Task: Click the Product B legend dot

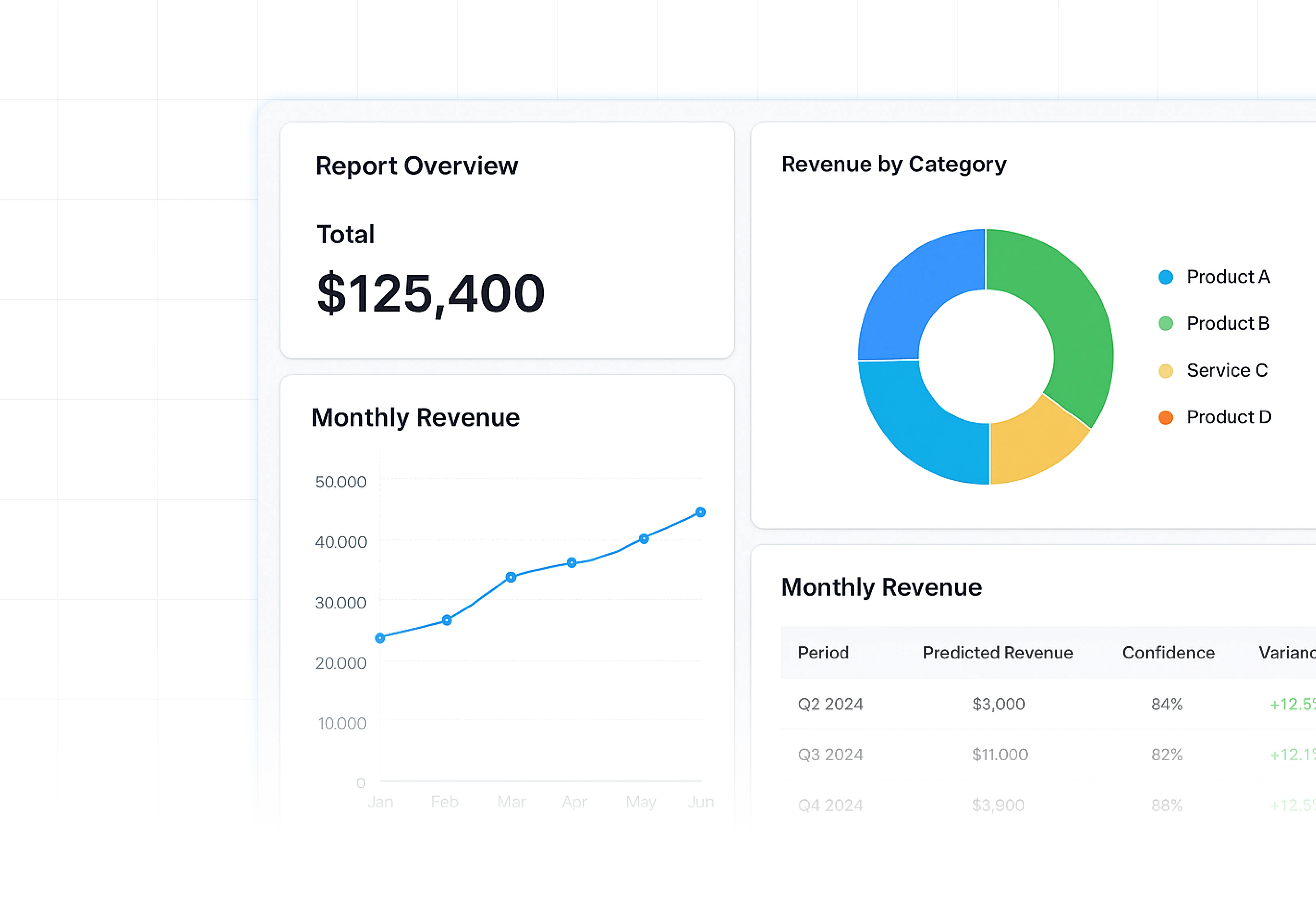Action: coord(1165,323)
